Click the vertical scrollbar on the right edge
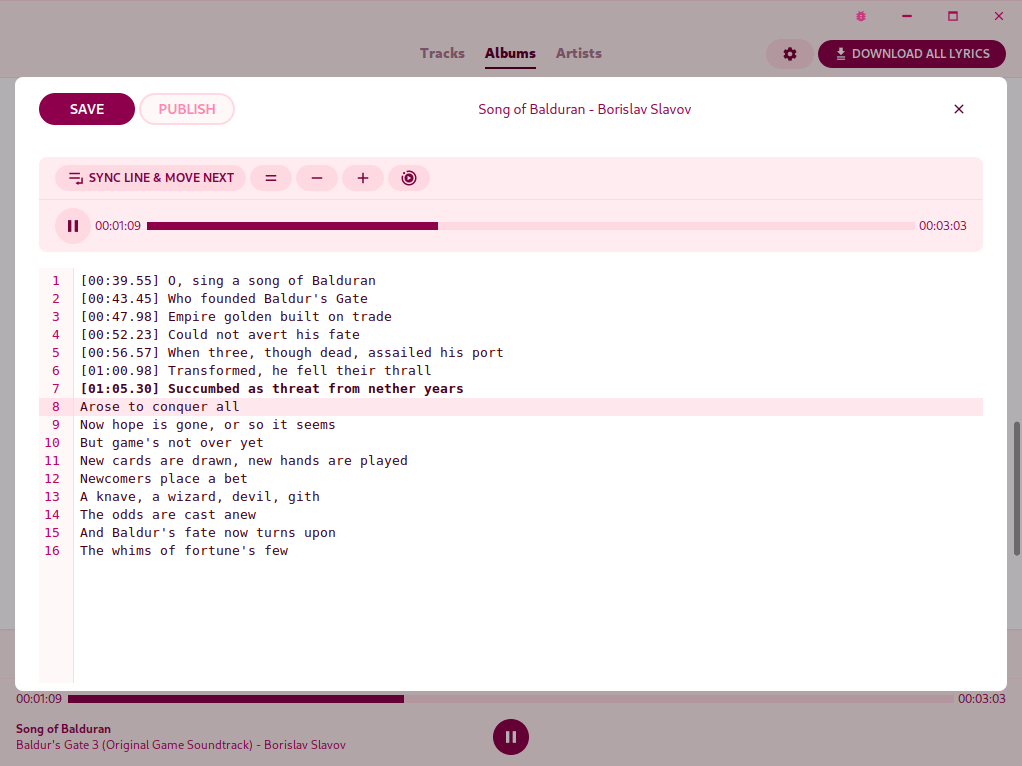Viewport: 1022px width, 766px height. (x=1017, y=488)
